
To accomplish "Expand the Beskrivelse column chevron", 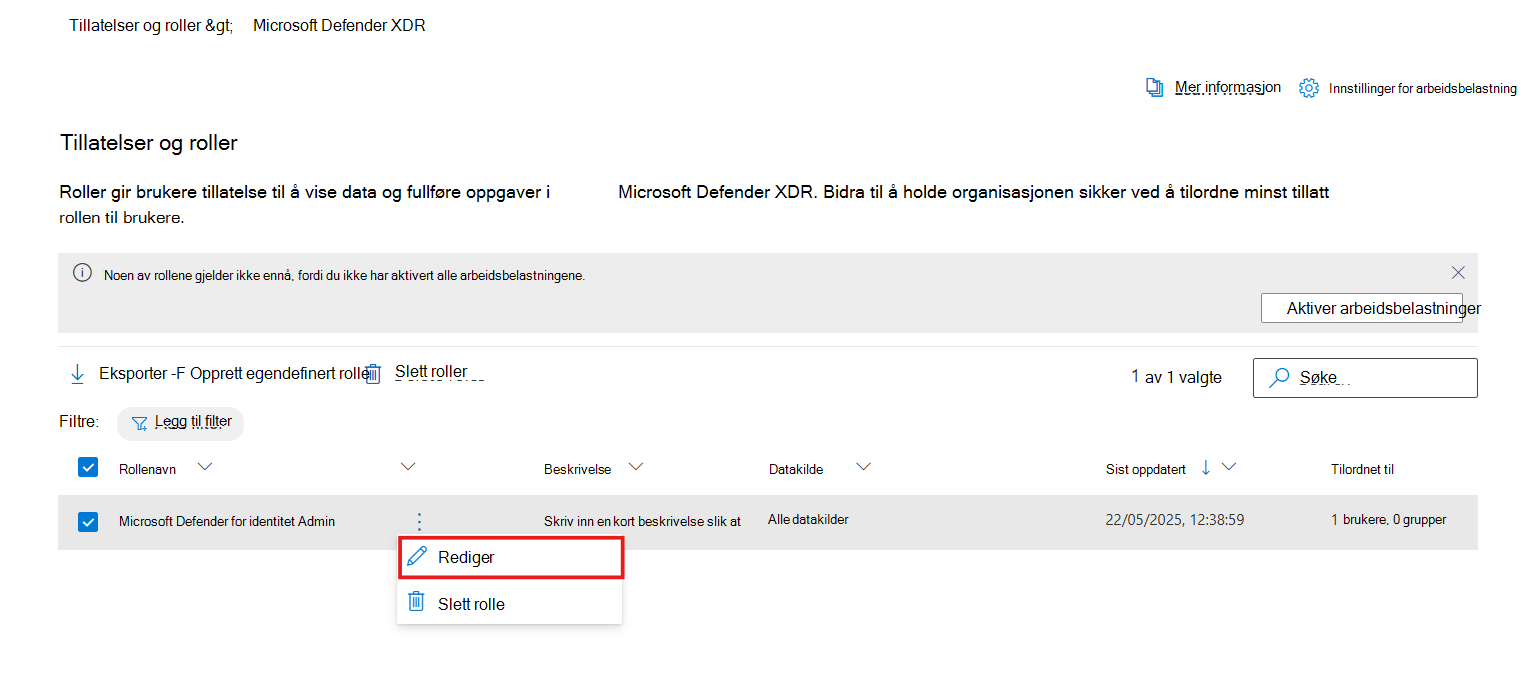I will [635, 467].
